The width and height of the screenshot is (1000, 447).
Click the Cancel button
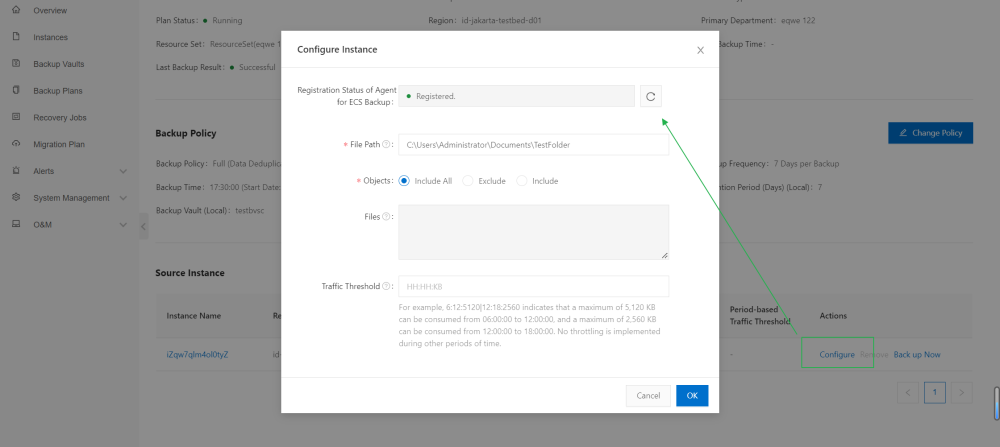pos(648,395)
